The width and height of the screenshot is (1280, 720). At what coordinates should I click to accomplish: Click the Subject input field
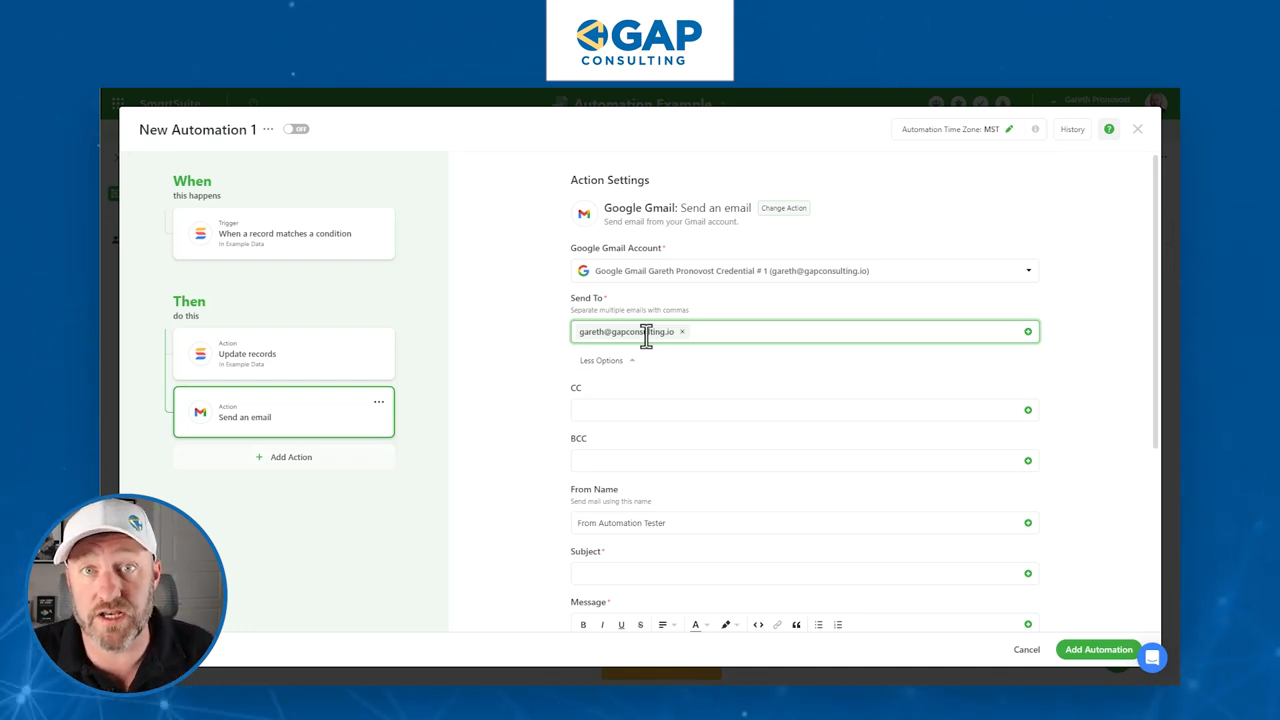click(x=805, y=574)
